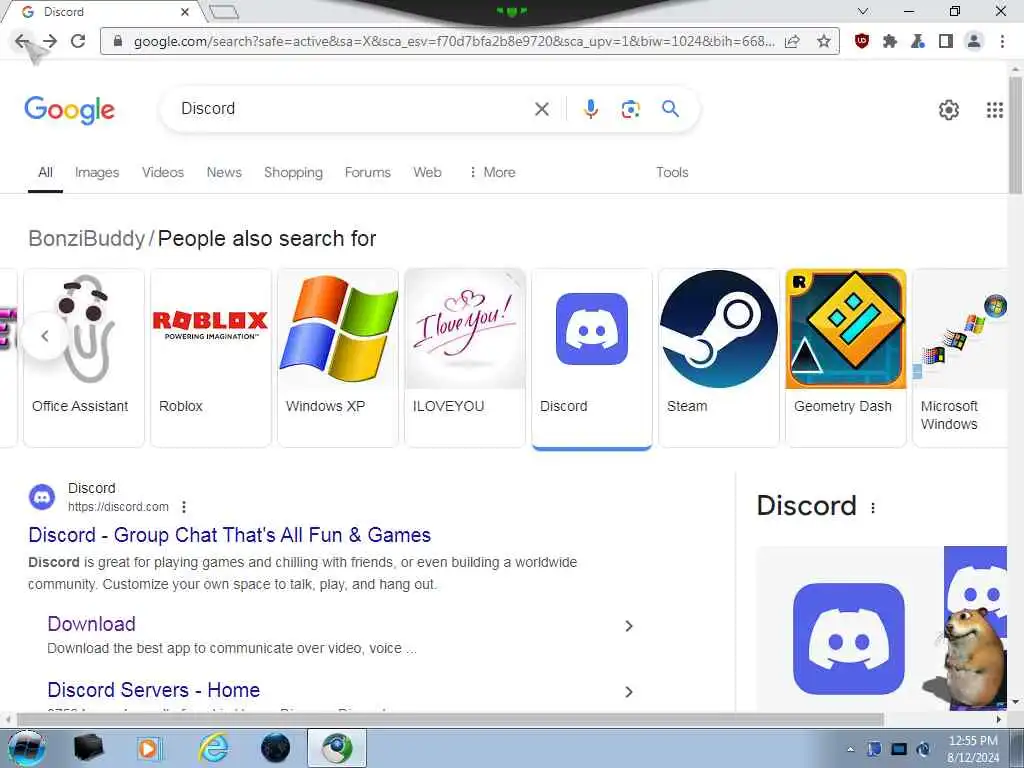Toggle the browser side panel icon
Viewport: 1024px width, 768px height.
tap(946, 42)
